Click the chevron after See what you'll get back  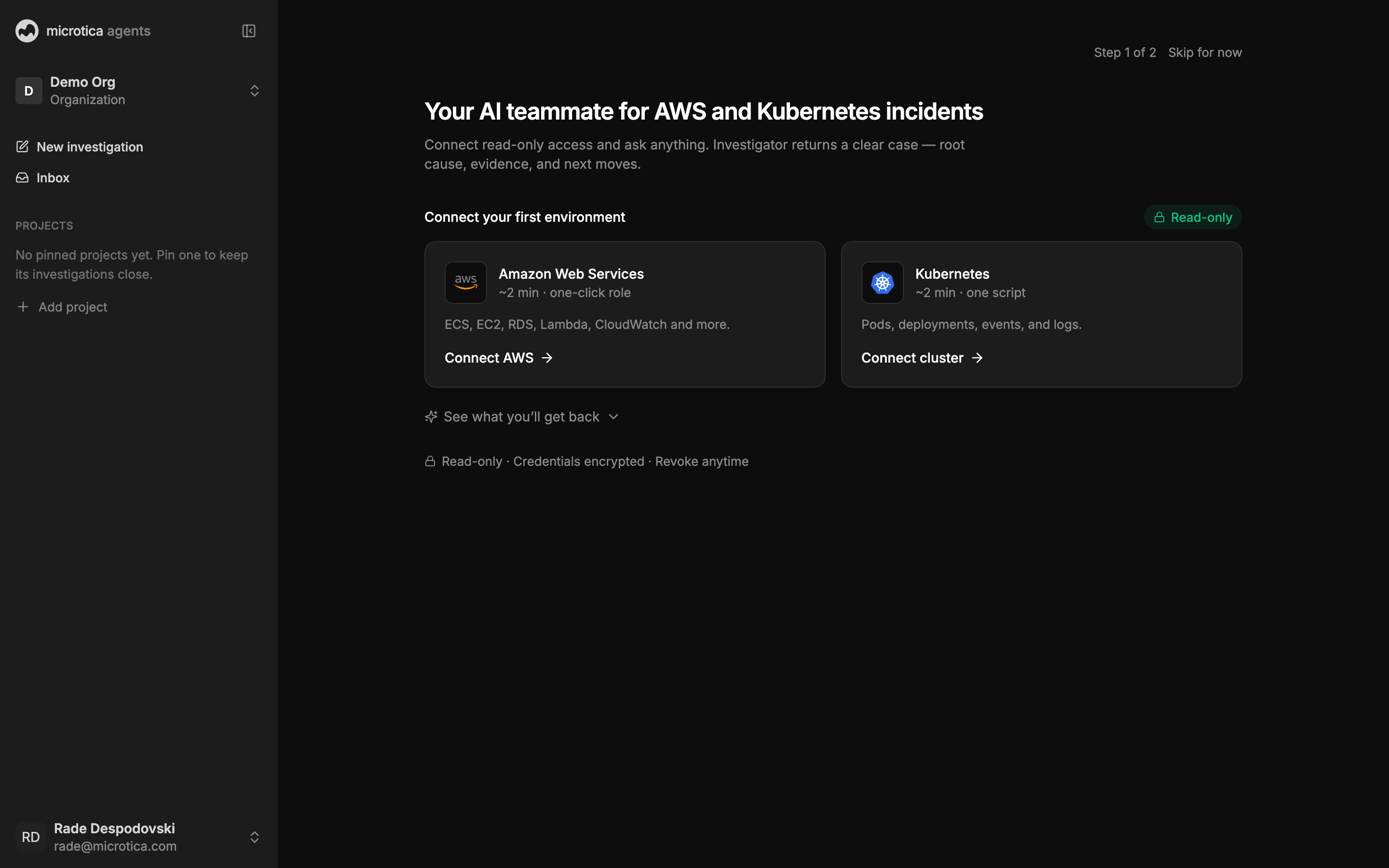[x=613, y=417]
